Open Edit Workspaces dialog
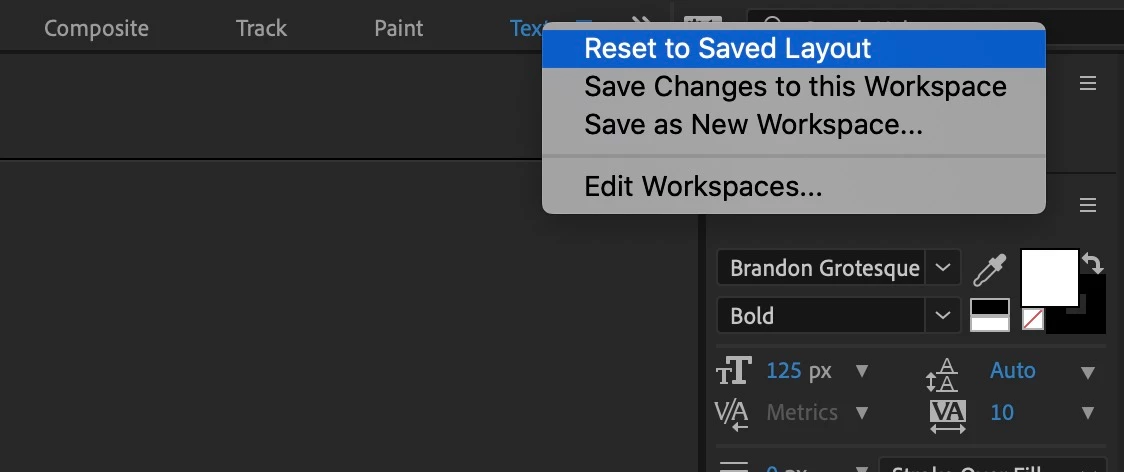This screenshot has height=472, width=1124. 703,186
